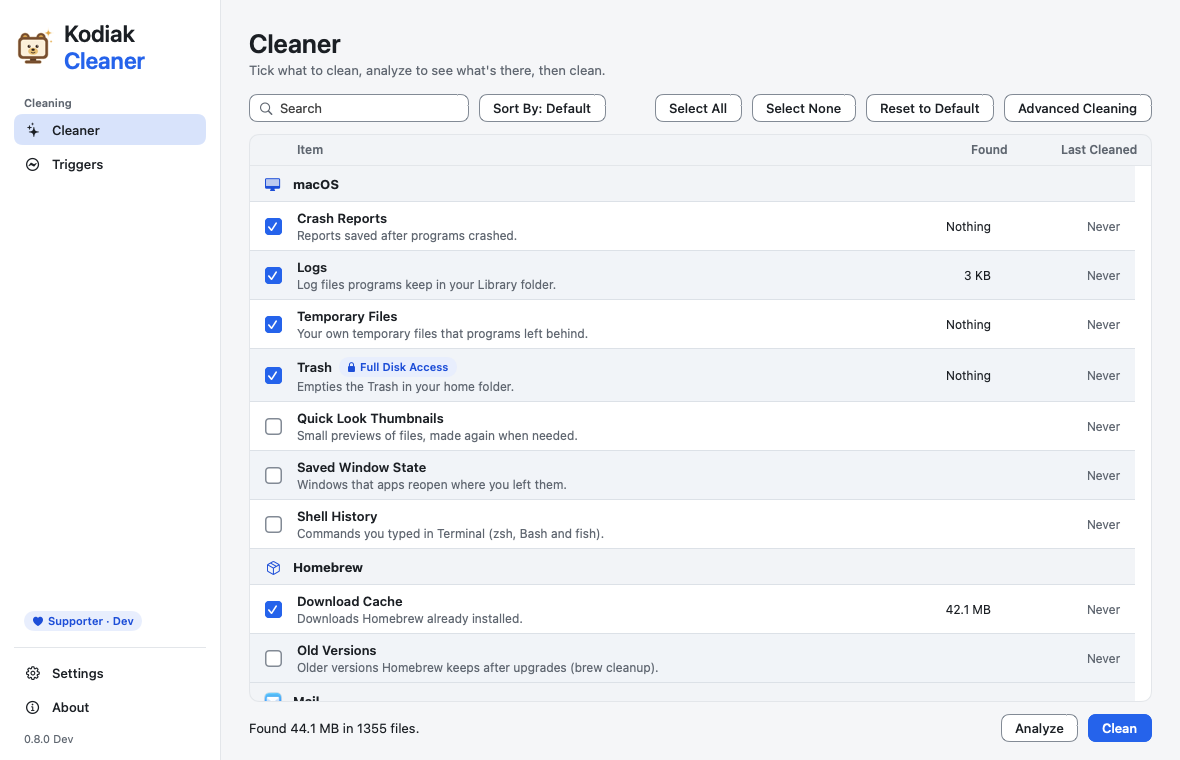Focus the Search input field
1180x760 pixels.
[359, 108]
